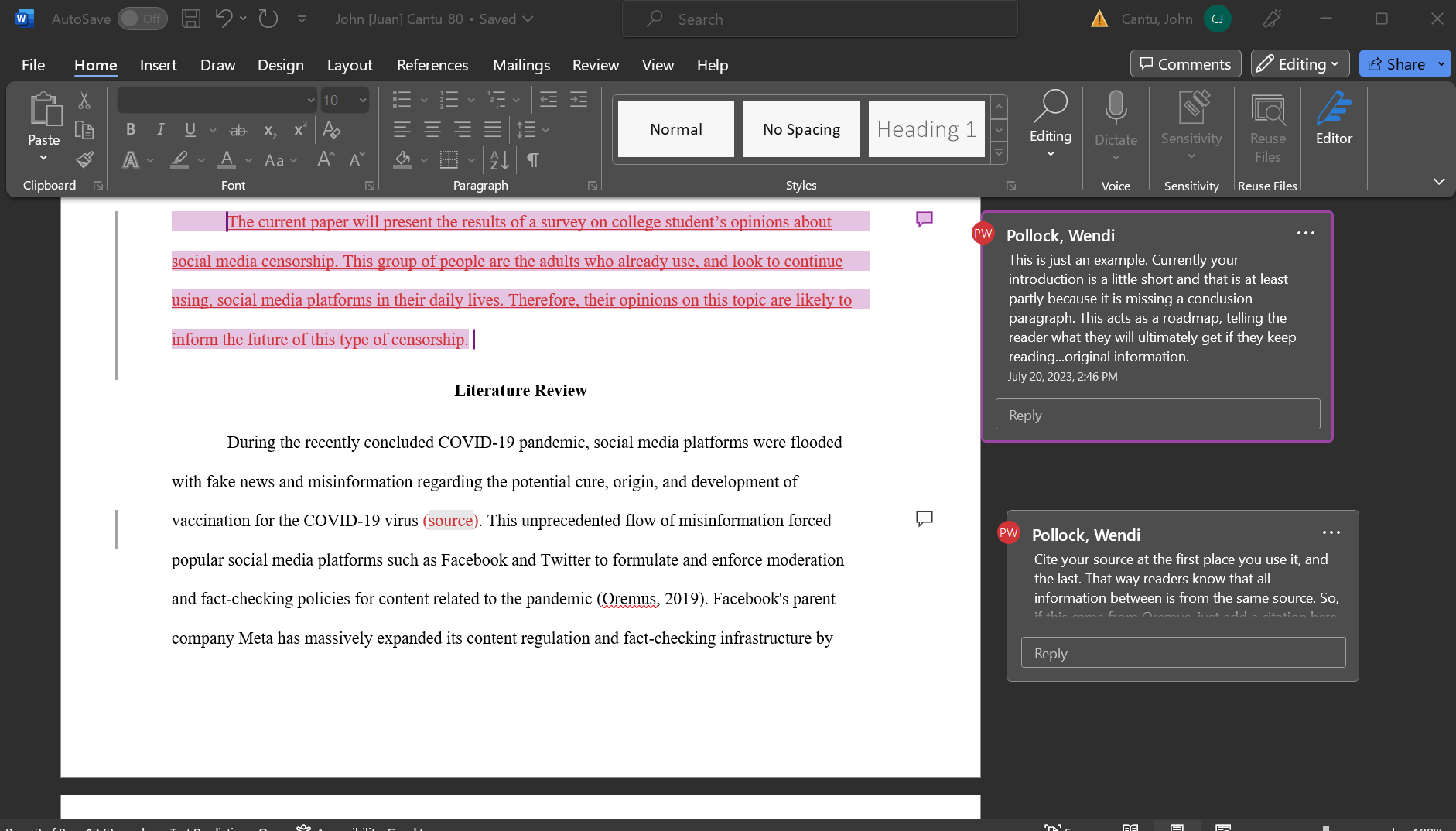Toggle Underline formatting
The width and height of the screenshot is (1456, 831).
[x=190, y=130]
